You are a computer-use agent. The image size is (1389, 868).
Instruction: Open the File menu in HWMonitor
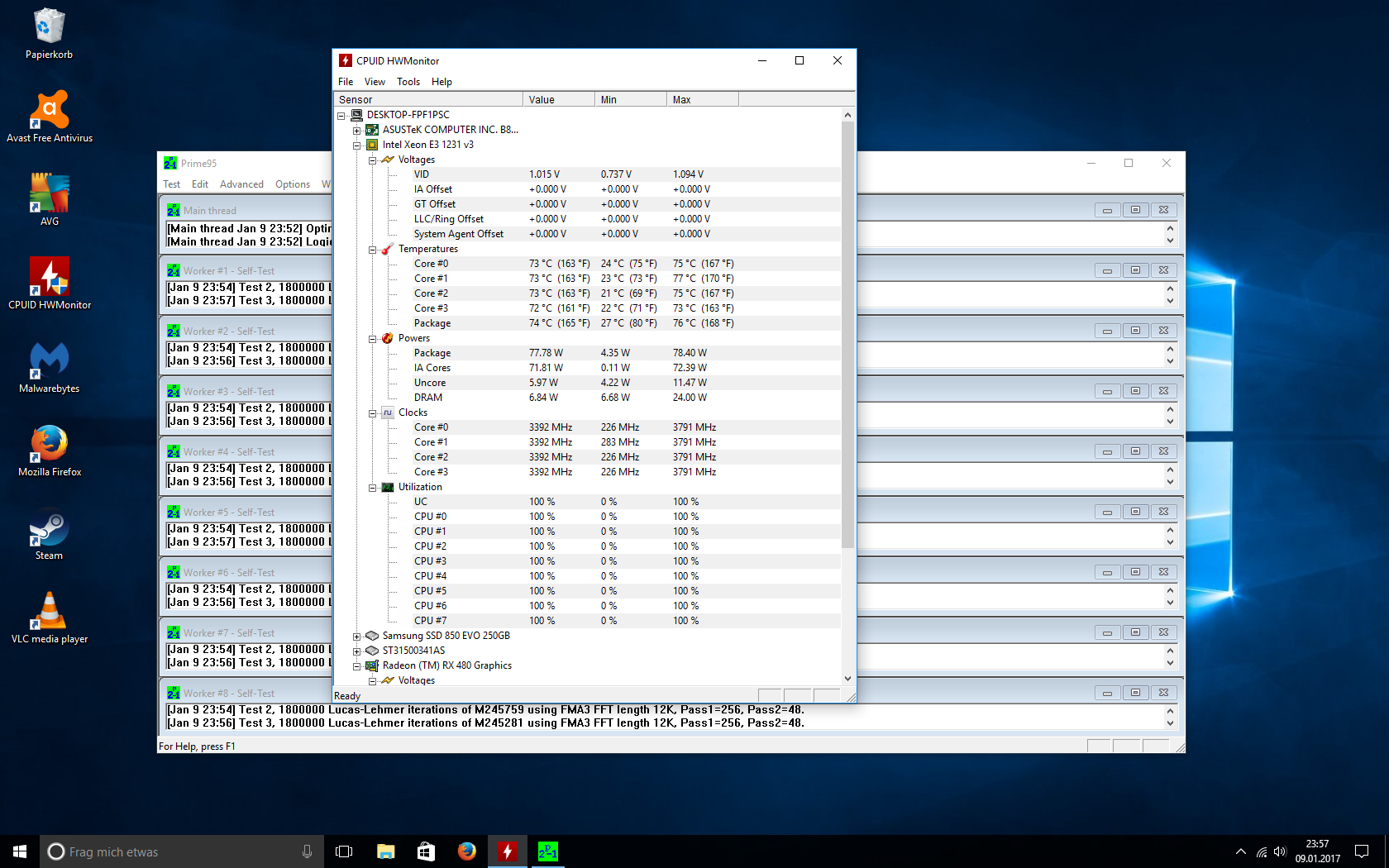tap(346, 82)
